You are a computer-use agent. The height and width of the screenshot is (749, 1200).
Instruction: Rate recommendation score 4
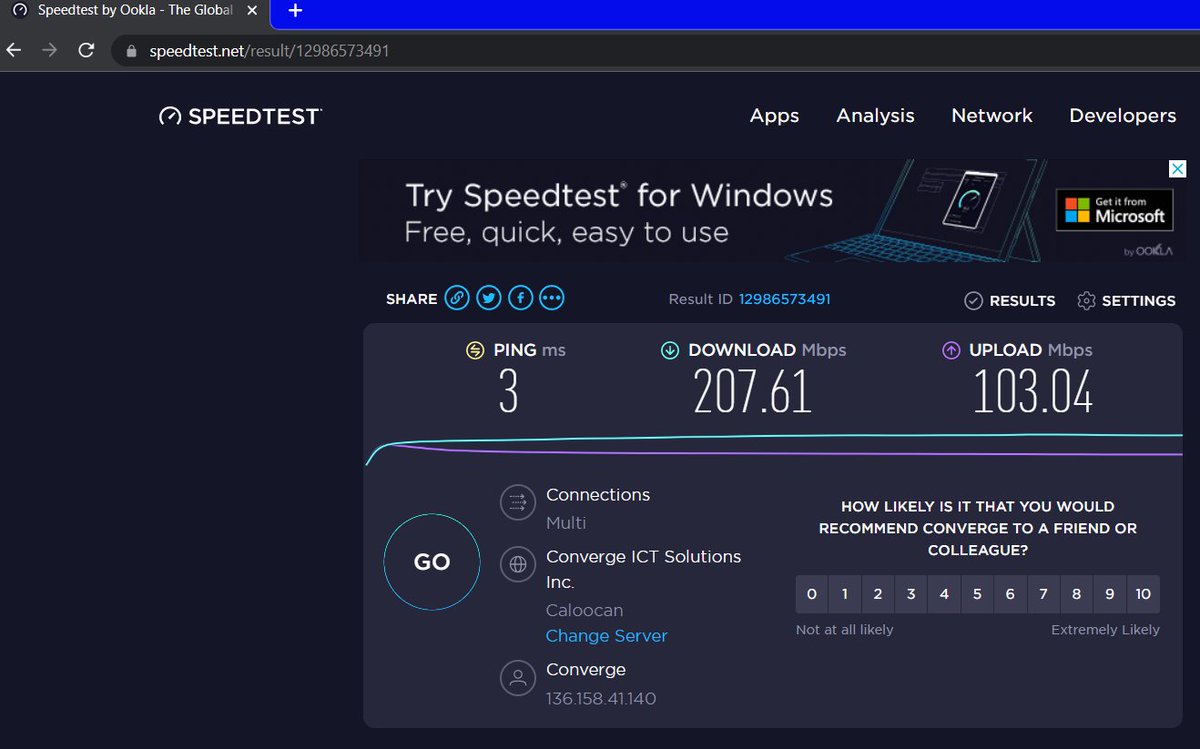point(944,594)
